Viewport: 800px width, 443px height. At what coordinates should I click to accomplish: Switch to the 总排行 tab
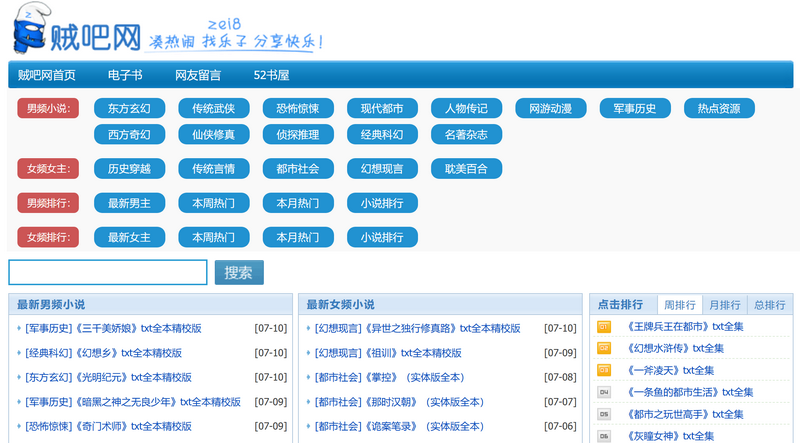pos(769,305)
